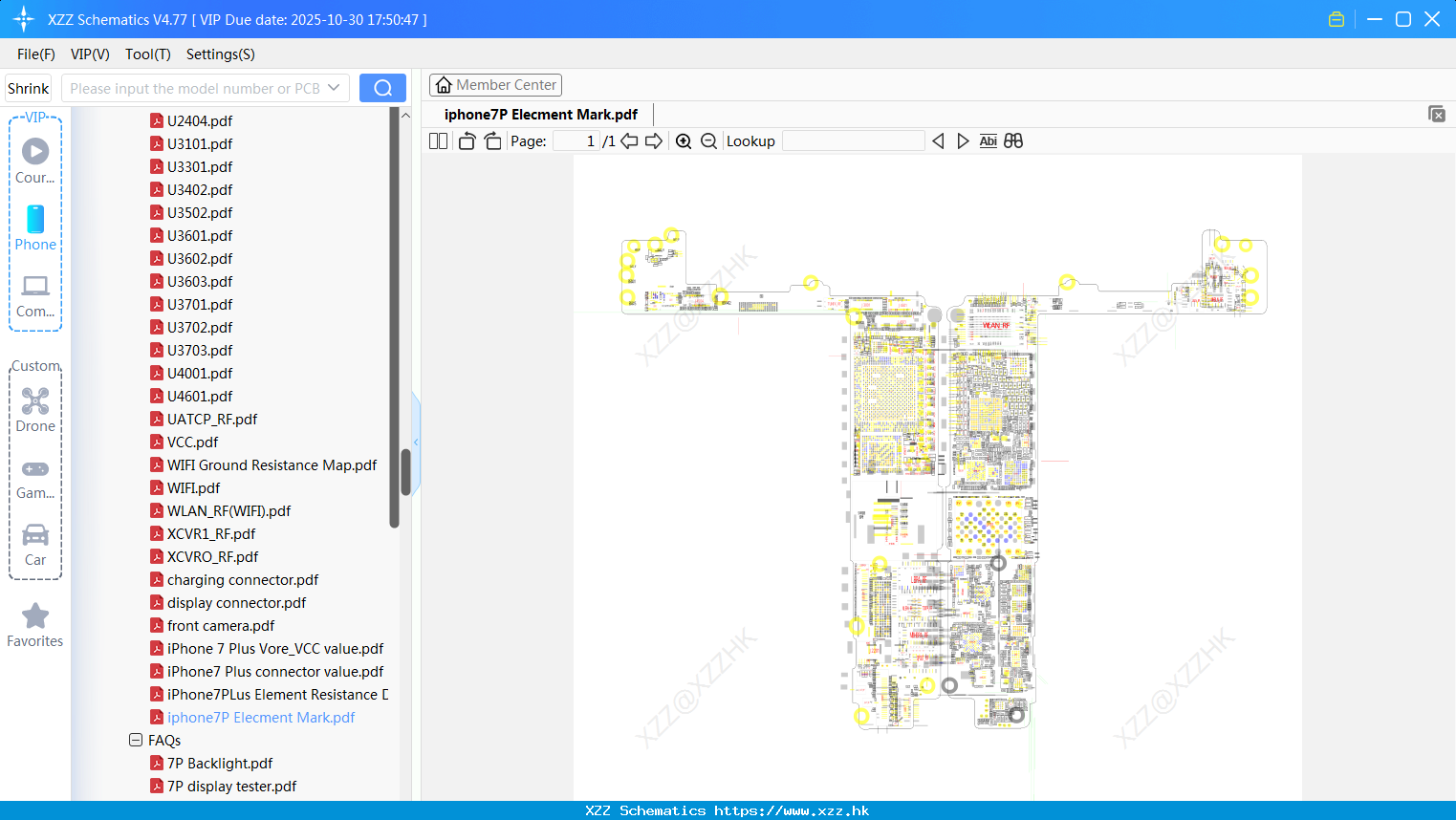The height and width of the screenshot is (820, 1456).
Task: Rotate the page counterclockwise
Action: [x=467, y=141]
